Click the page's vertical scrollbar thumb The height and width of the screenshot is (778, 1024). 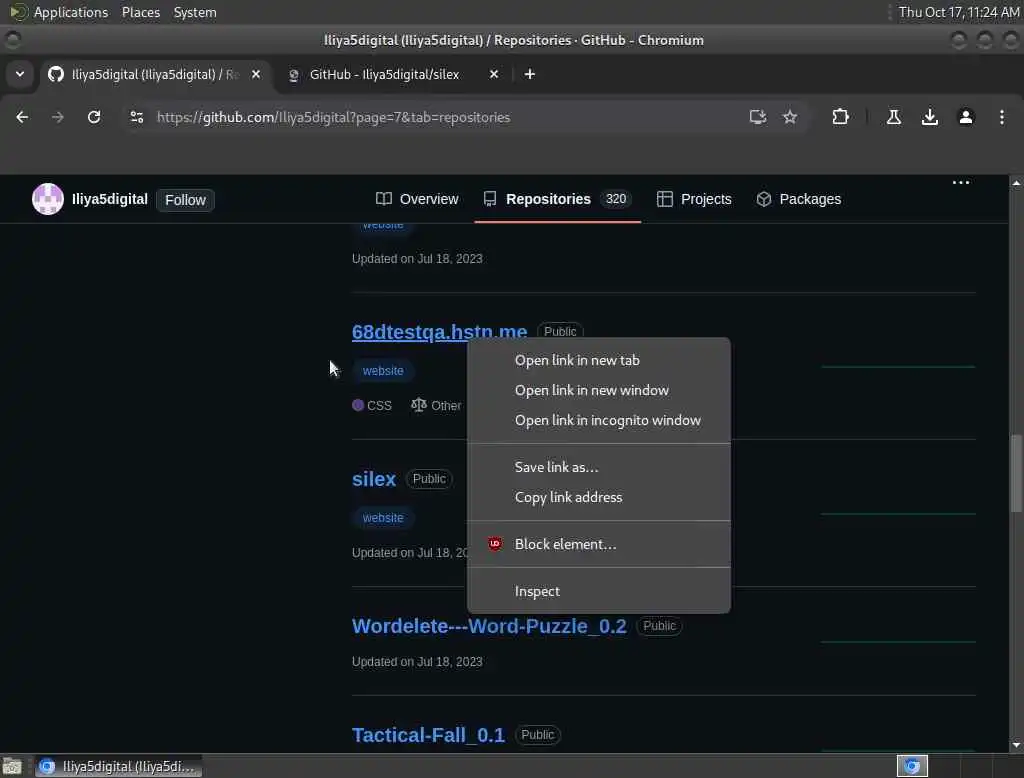[x=1016, y=473]
